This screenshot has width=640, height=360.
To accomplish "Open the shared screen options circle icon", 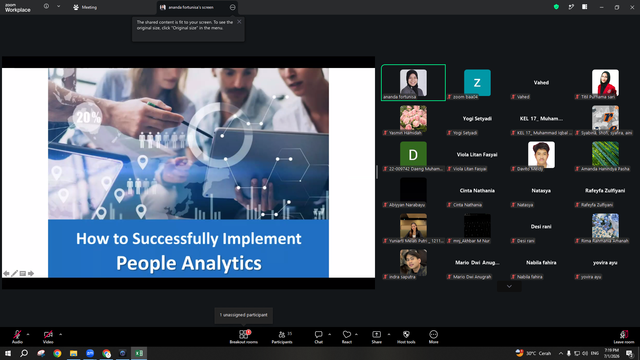I will coord(233,7).
